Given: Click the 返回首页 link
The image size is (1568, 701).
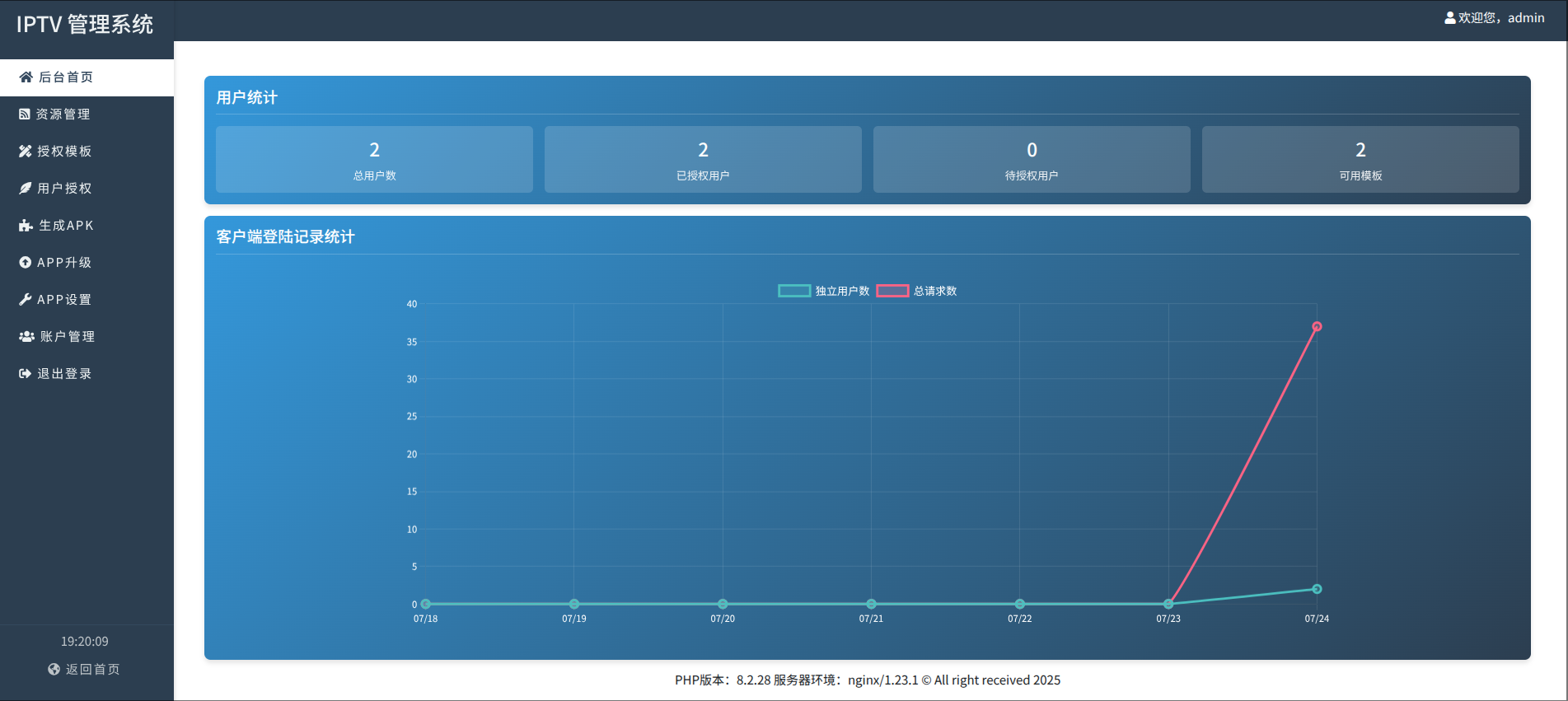Looking at the screenshot, I should click(x=92, y=670).
